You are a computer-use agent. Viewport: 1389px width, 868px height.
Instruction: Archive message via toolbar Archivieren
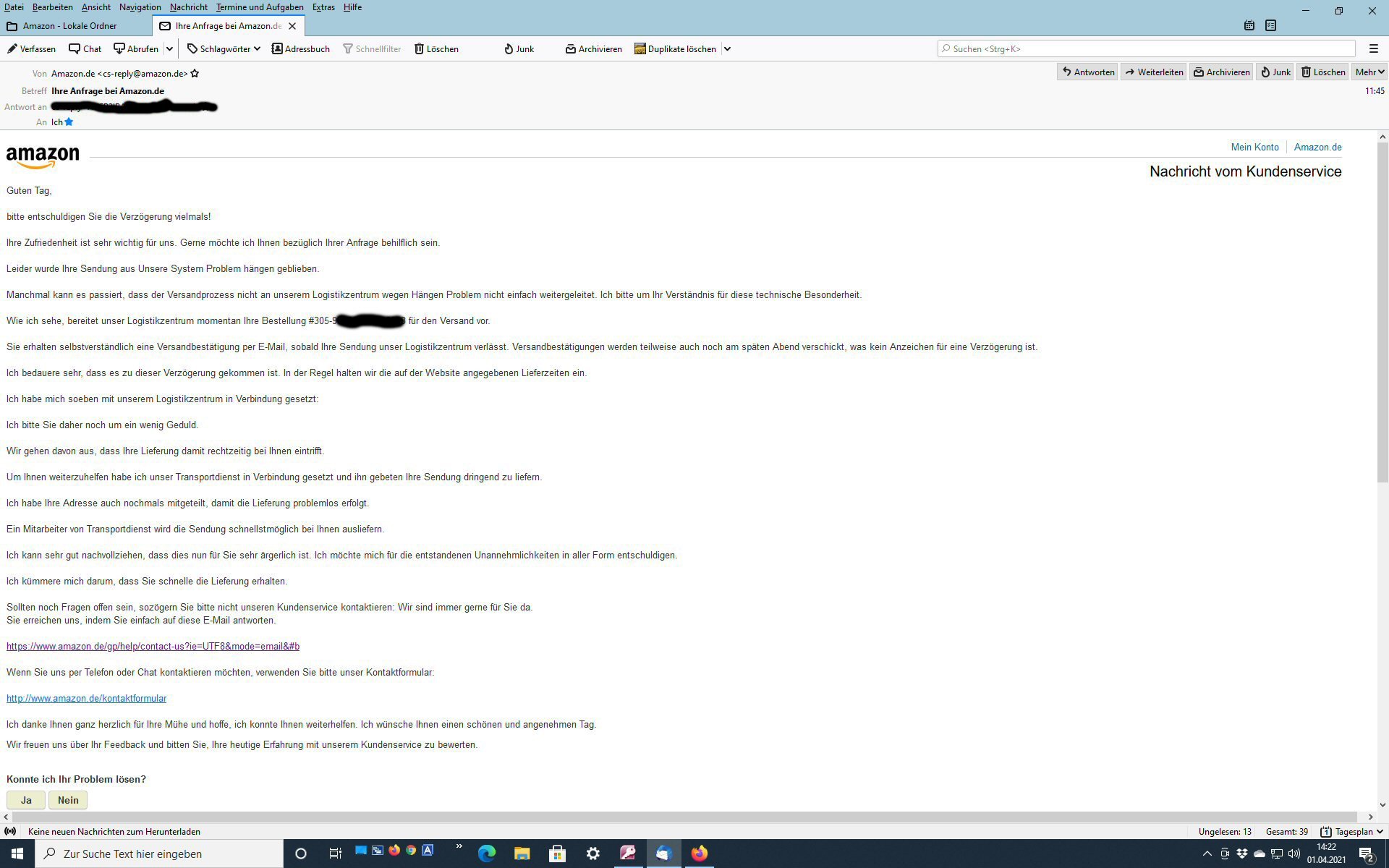click(593, 49)
